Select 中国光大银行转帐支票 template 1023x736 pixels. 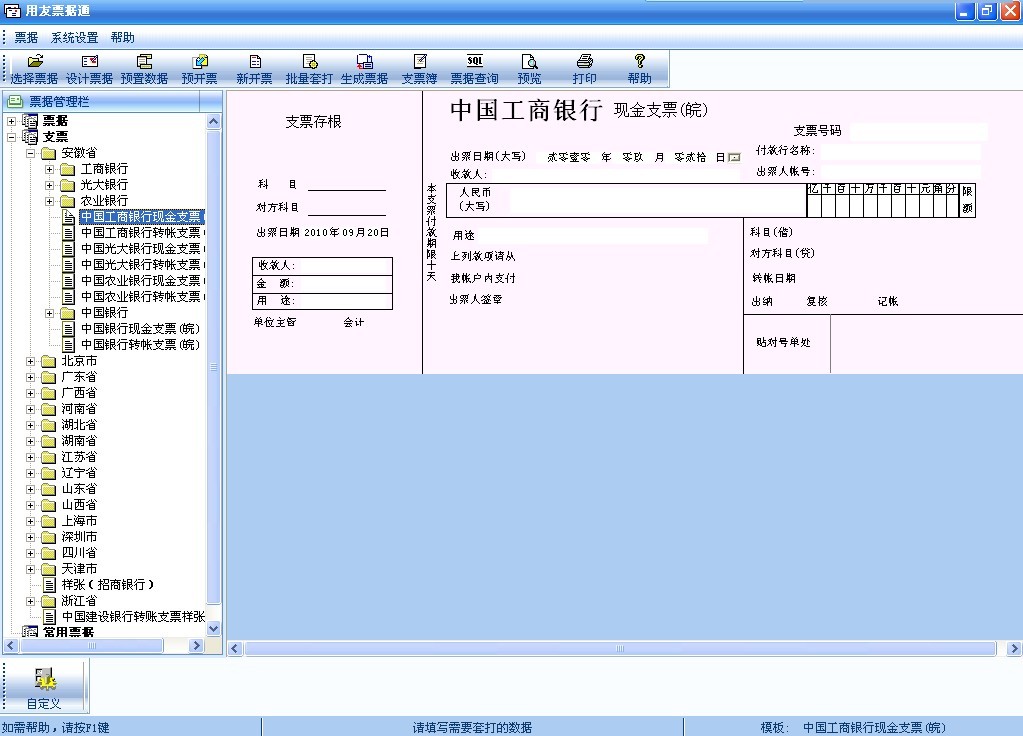coord(142,265)
